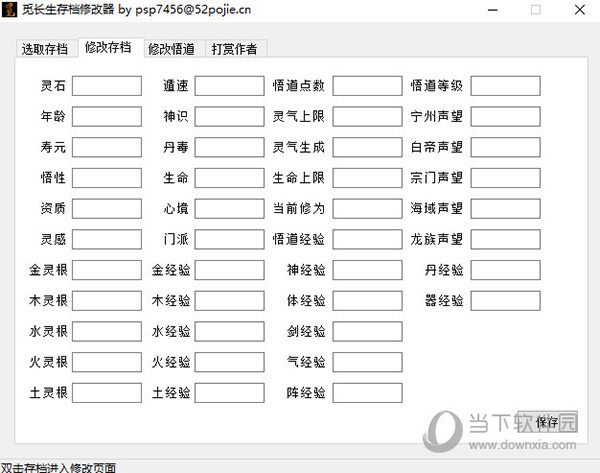Select the 修改存档 tab
Image resolution: width=600 pixels, height=473 pixels.
pos(111,47)
